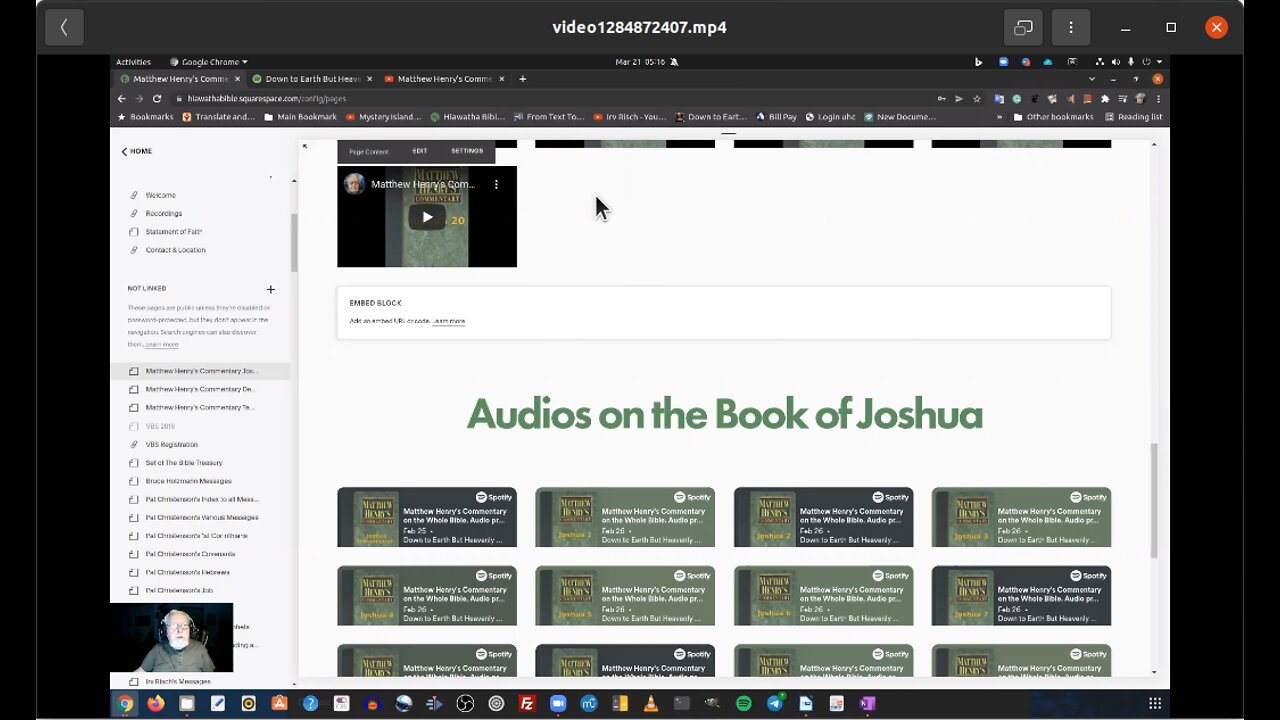Open Google Chrome from the dock
The width and height of the screenshot is (1280, 720).
click(125, 704)
